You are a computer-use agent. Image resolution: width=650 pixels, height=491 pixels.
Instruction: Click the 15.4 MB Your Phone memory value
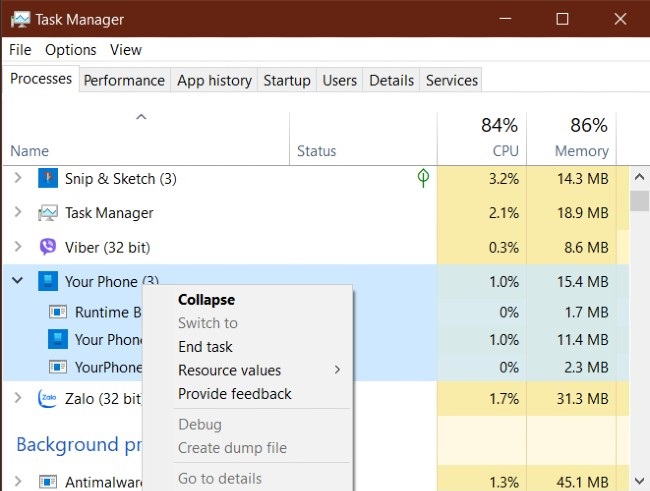[x=582, y=282]
